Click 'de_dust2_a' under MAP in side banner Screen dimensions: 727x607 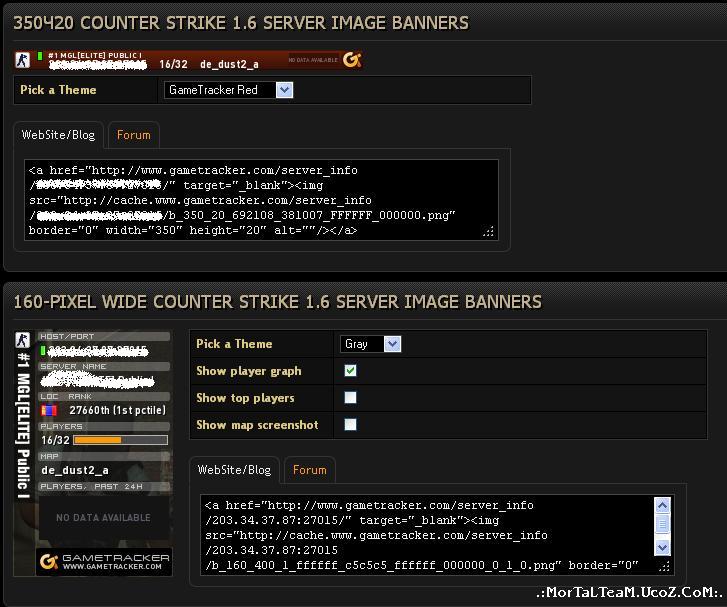[x=75, y=470]
